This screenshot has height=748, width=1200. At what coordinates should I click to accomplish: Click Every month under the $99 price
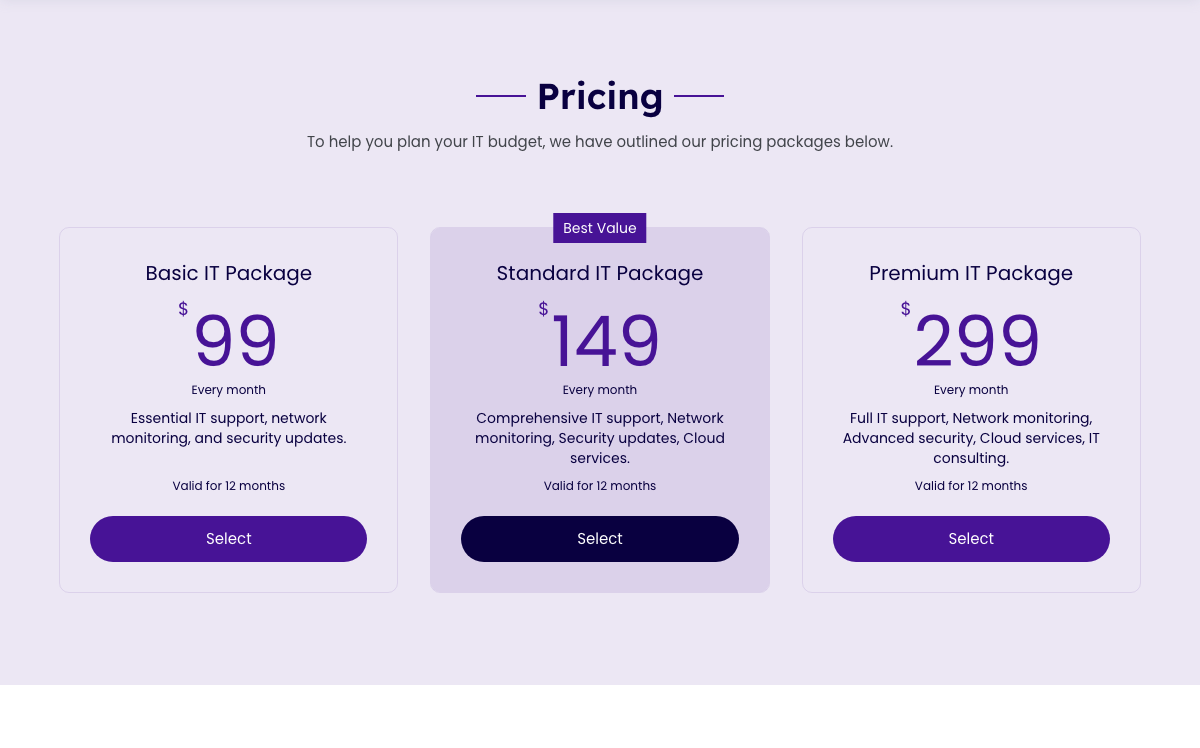pyautogui.click(x=228, y=389)
